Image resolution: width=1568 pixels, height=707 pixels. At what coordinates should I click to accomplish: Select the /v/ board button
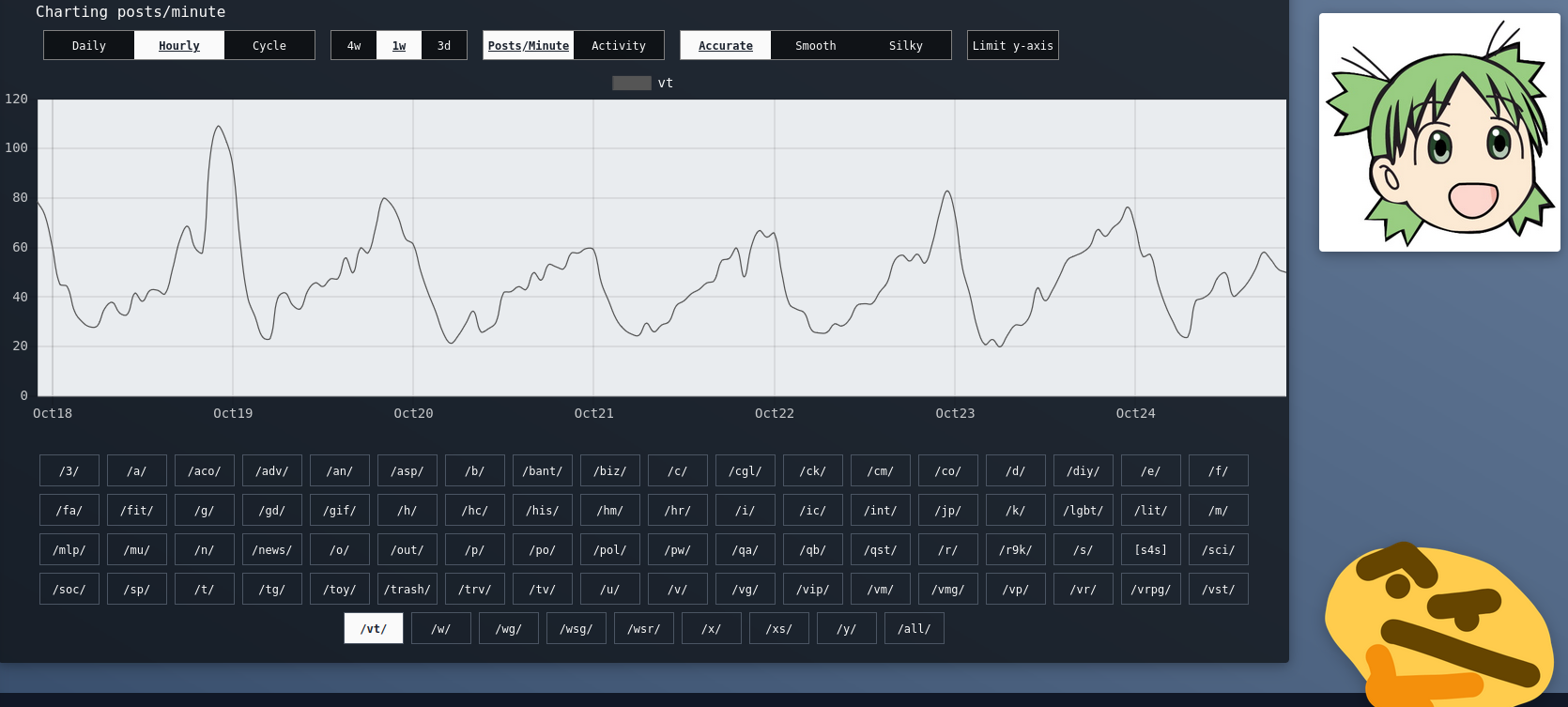pos(678,589)
